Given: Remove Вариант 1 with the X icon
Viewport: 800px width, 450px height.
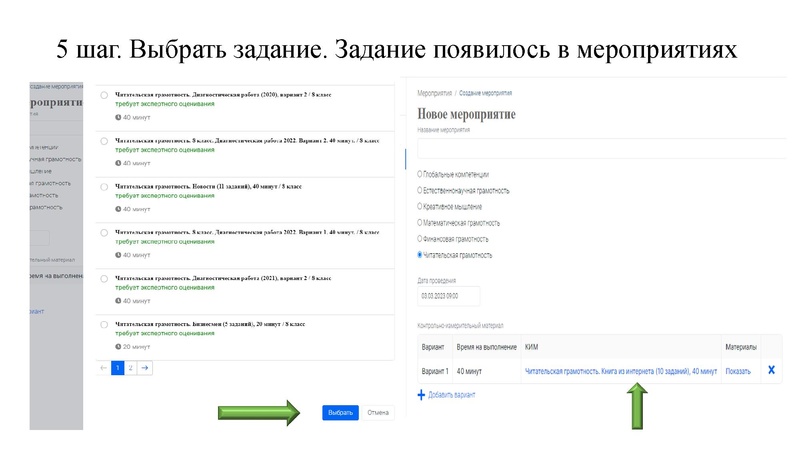Looking at the screenshot, I should click(771, 370).
